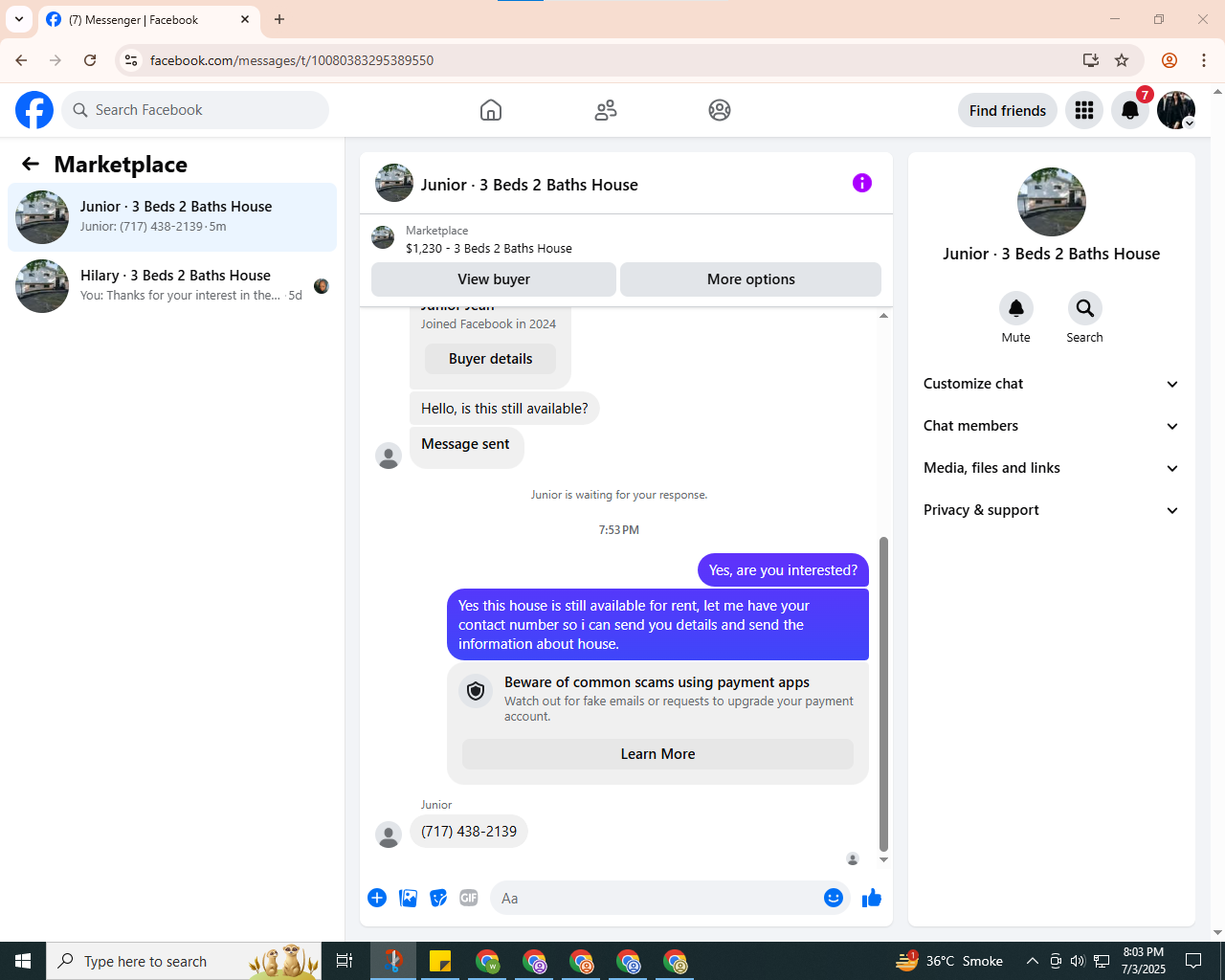Click the View buyer button
The image size is (1225, 980).
pos(494,279)
